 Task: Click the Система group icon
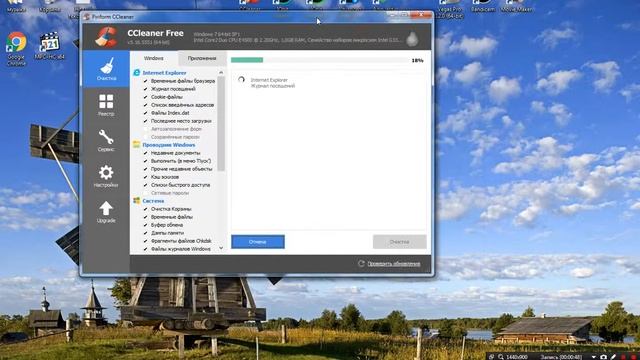136,201
